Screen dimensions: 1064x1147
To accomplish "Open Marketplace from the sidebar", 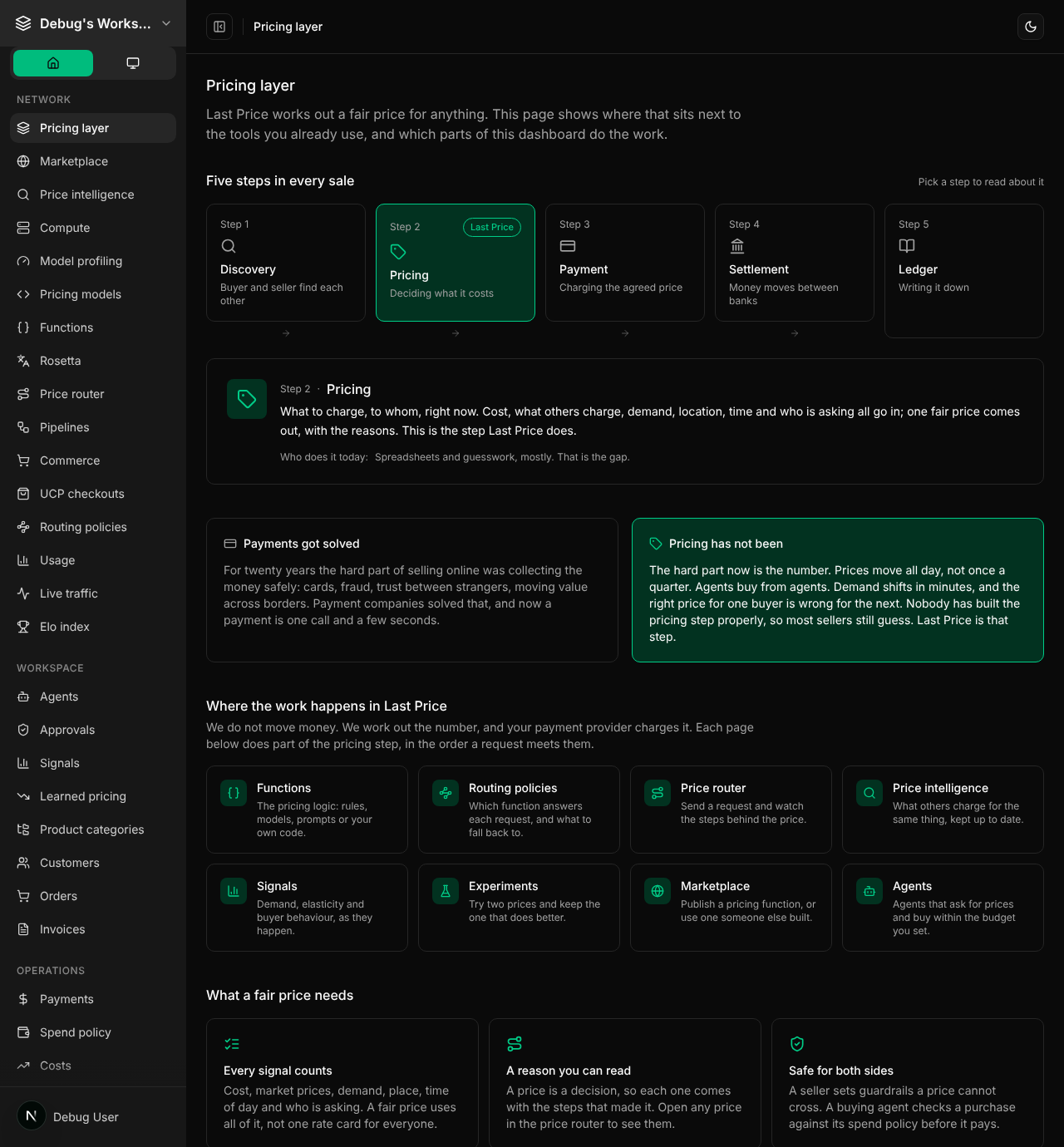I will click(x=93, y=161).
